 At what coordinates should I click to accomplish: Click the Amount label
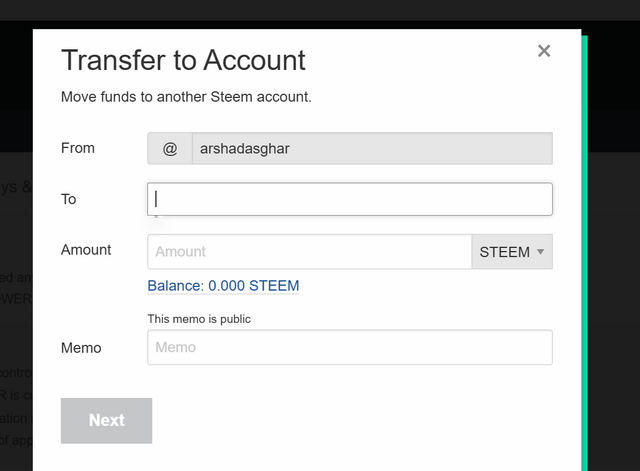click(86, 250)
